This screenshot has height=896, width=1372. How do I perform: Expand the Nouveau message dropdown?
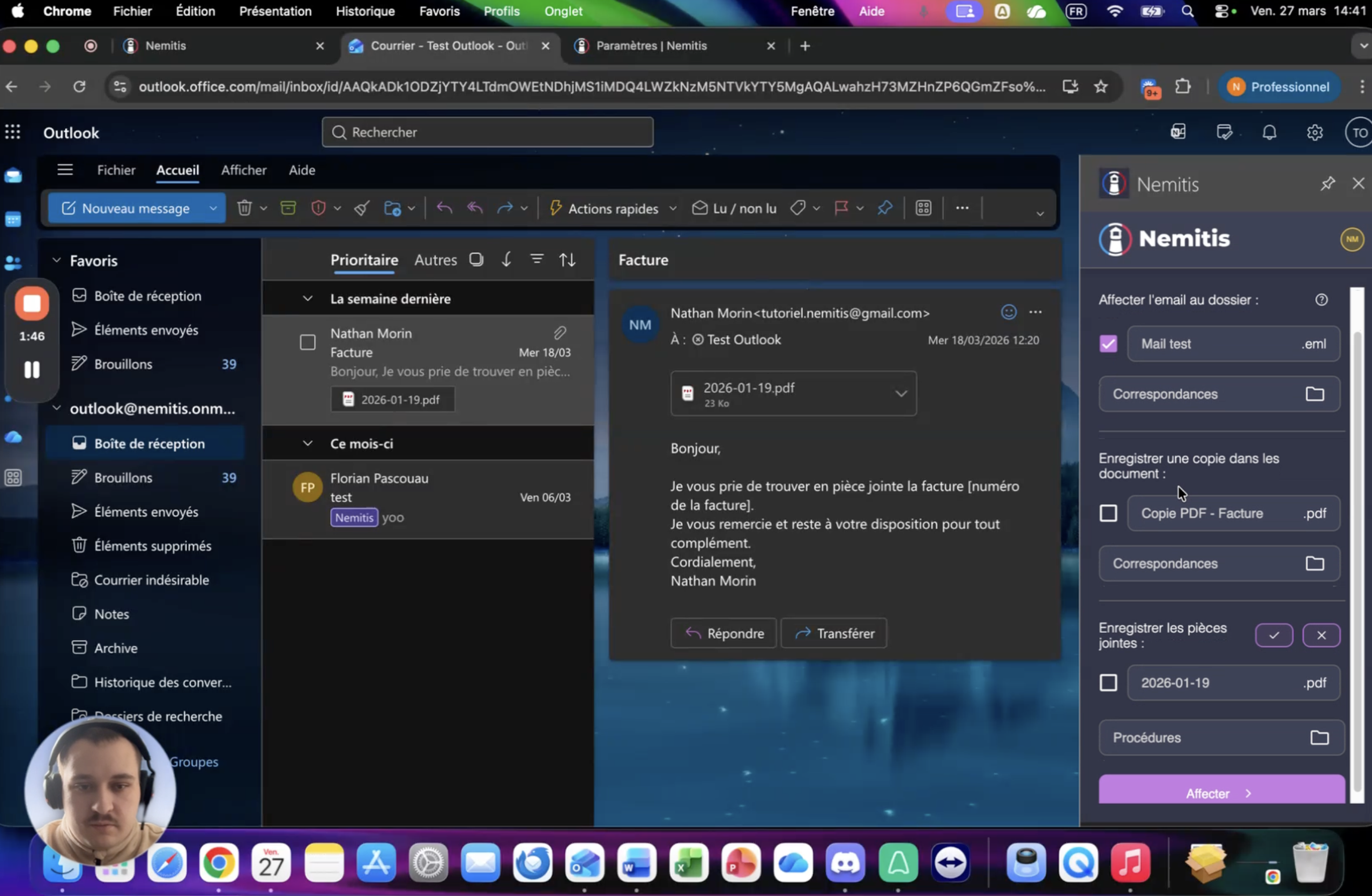213,208
